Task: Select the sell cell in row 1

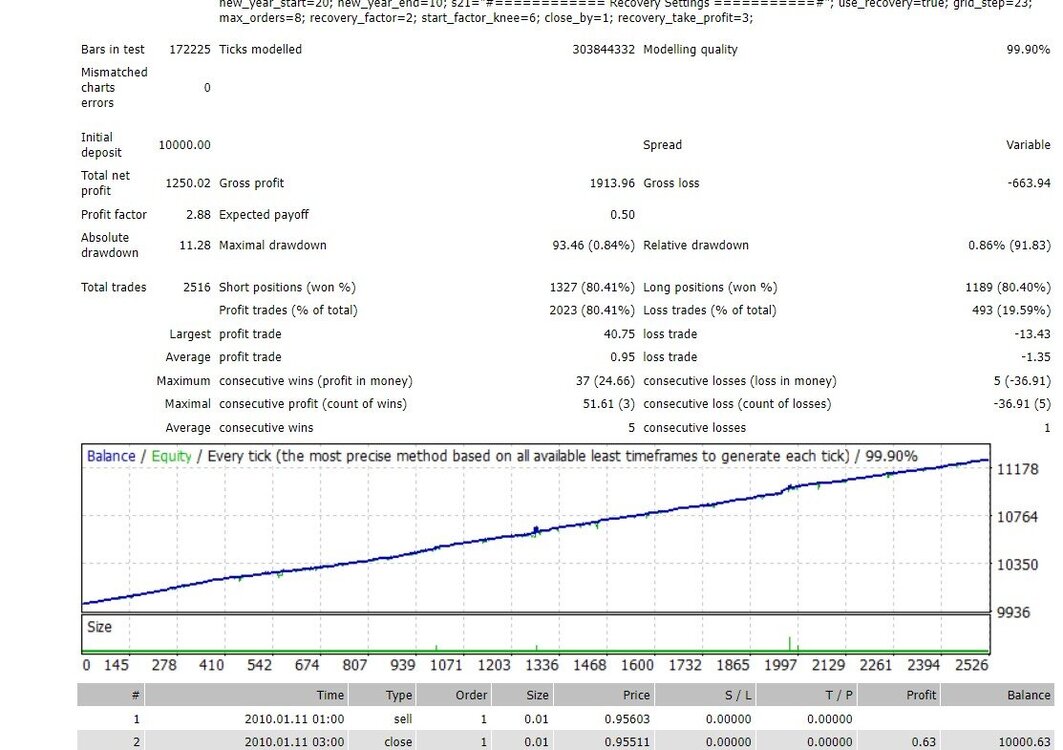Action: pos(403,719)
